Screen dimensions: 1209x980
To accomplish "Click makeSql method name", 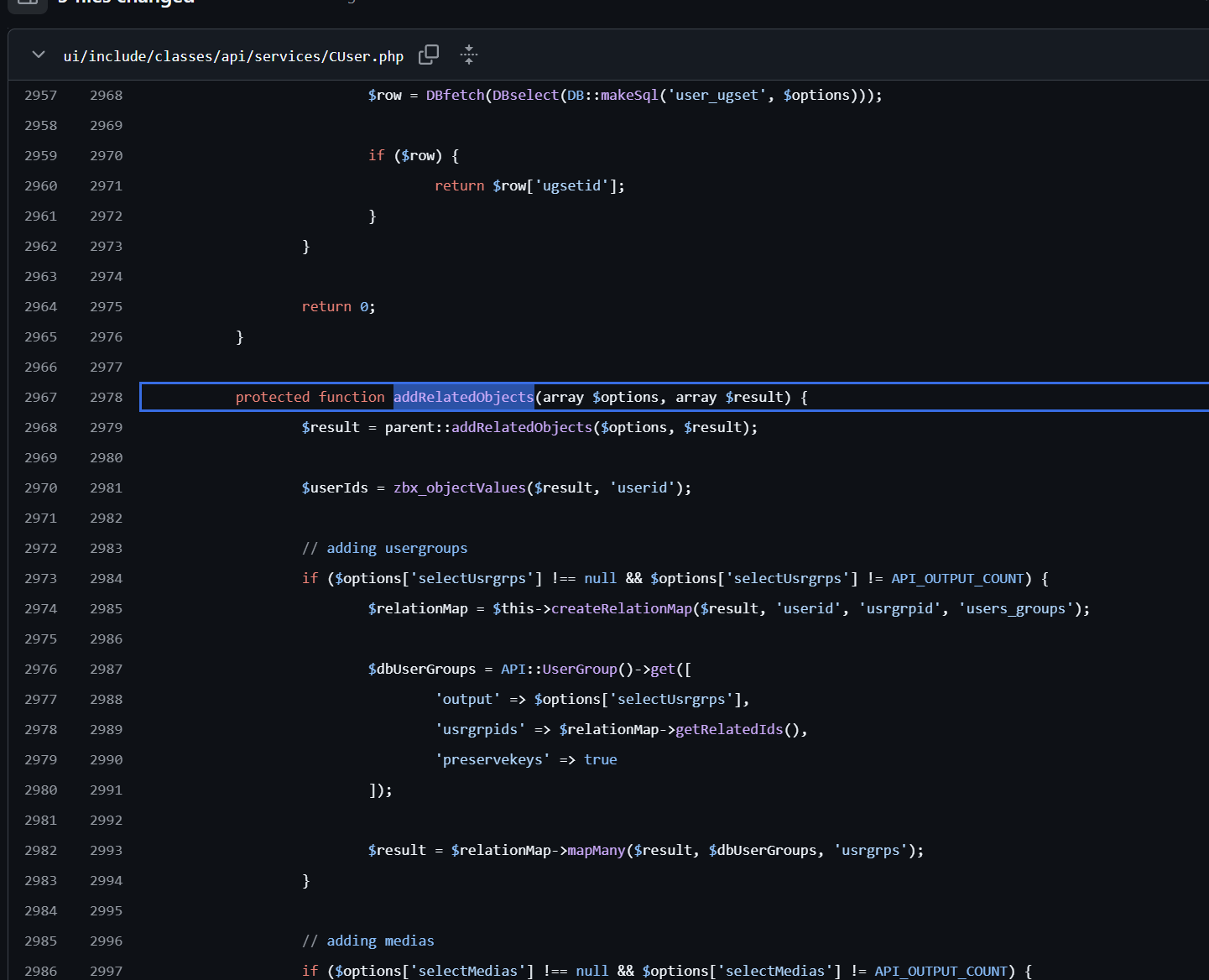I will 629,95.
